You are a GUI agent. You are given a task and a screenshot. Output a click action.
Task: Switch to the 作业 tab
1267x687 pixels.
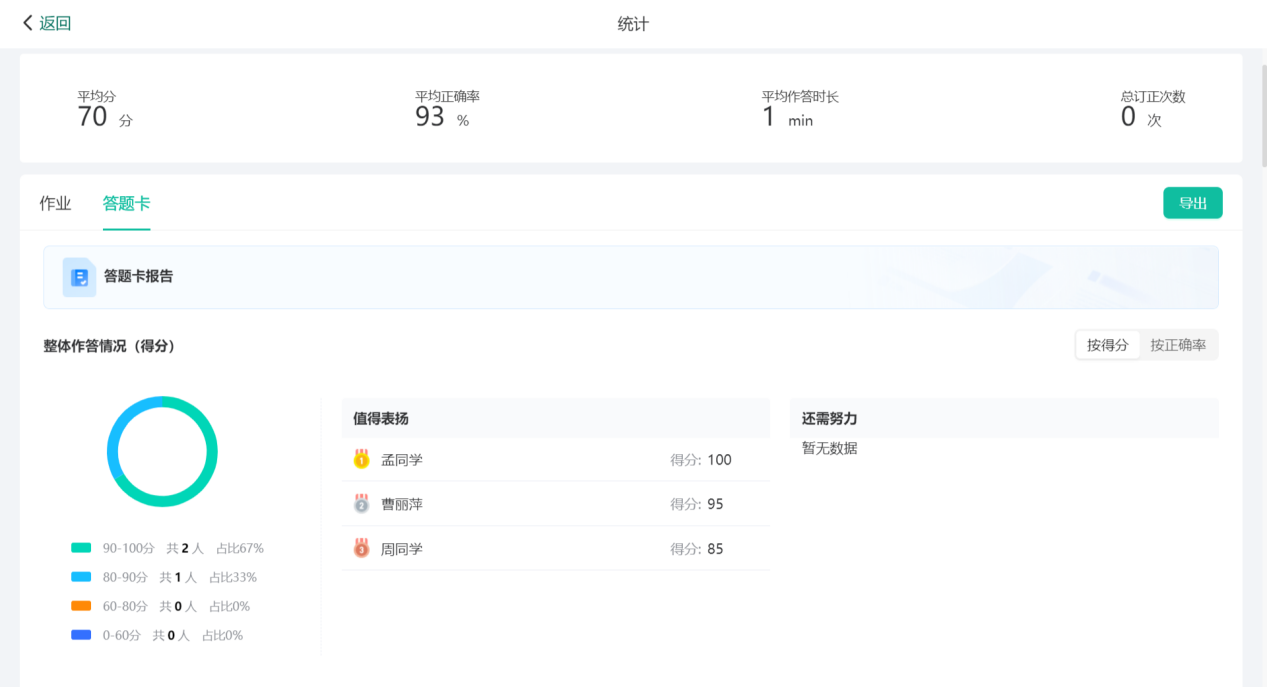coord(55,203)
